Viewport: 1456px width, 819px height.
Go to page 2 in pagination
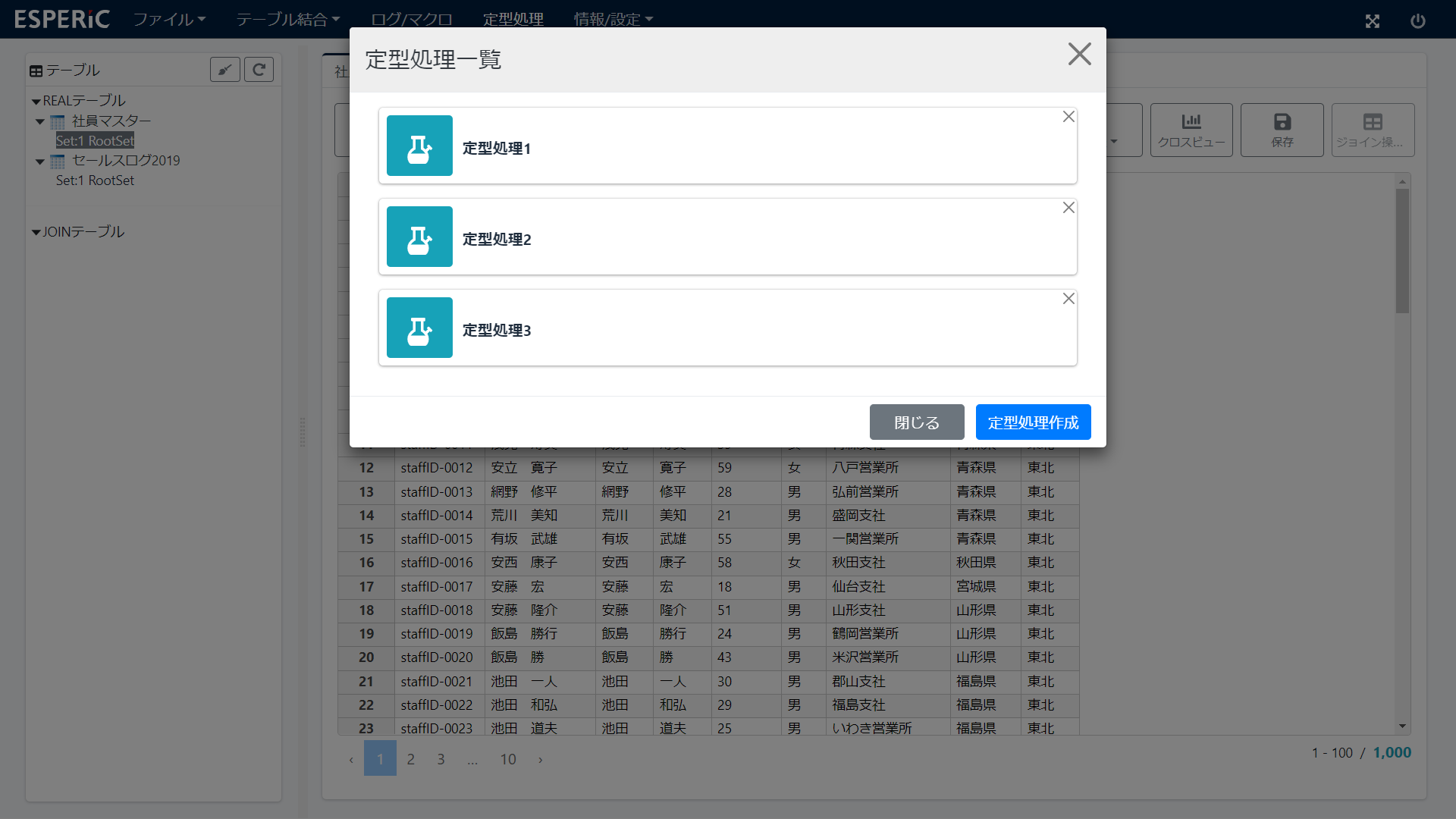pos(410,759)
